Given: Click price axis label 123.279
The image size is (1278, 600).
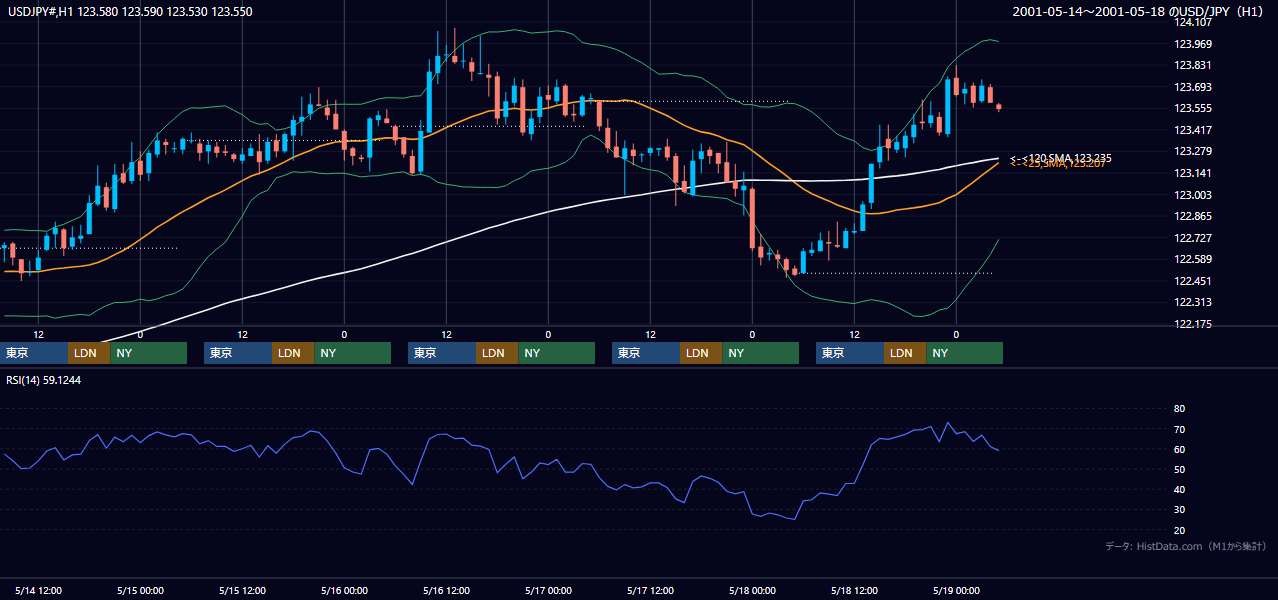Looking at the screenshot, I should (1193, 151).
